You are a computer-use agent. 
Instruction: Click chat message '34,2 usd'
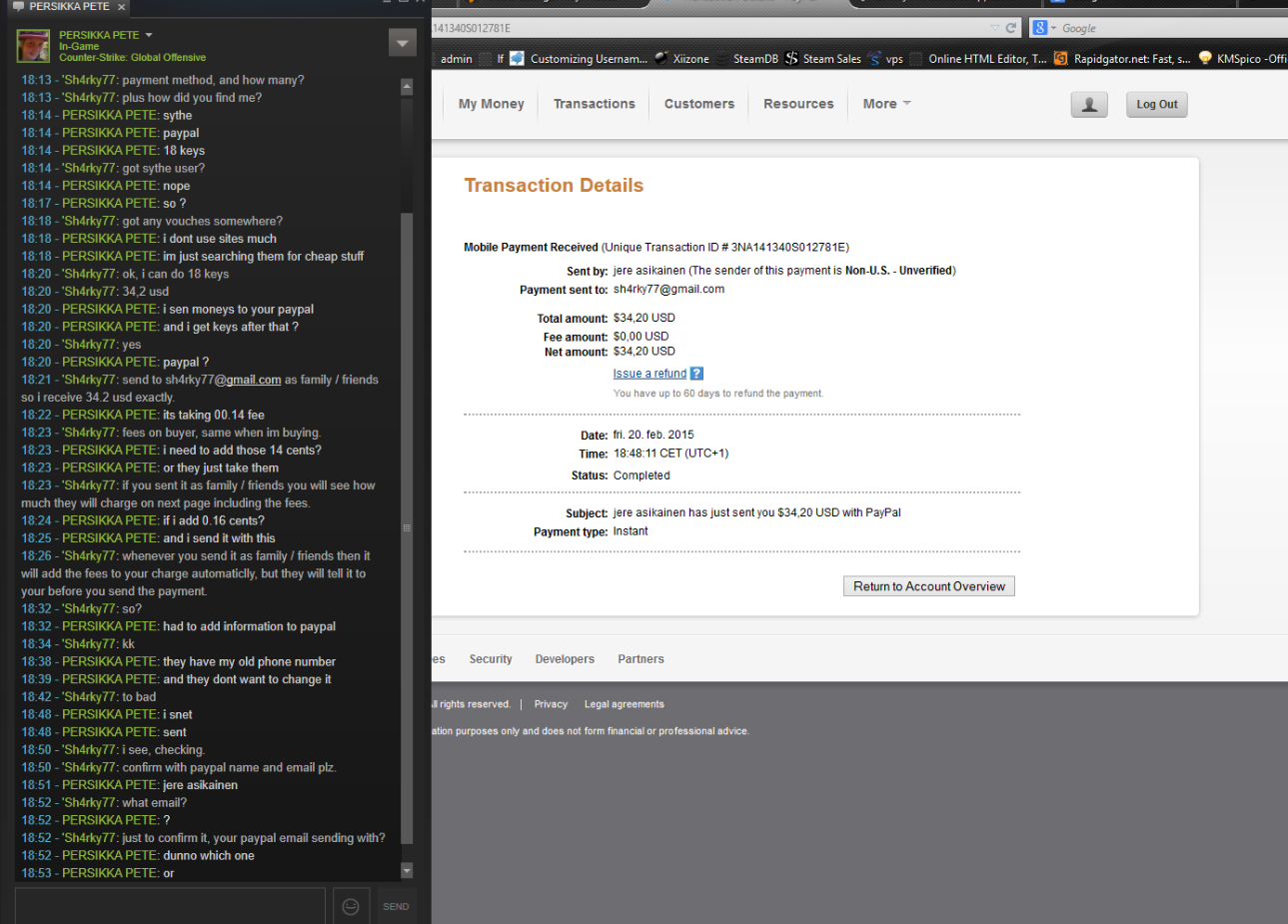pos(146,292)
